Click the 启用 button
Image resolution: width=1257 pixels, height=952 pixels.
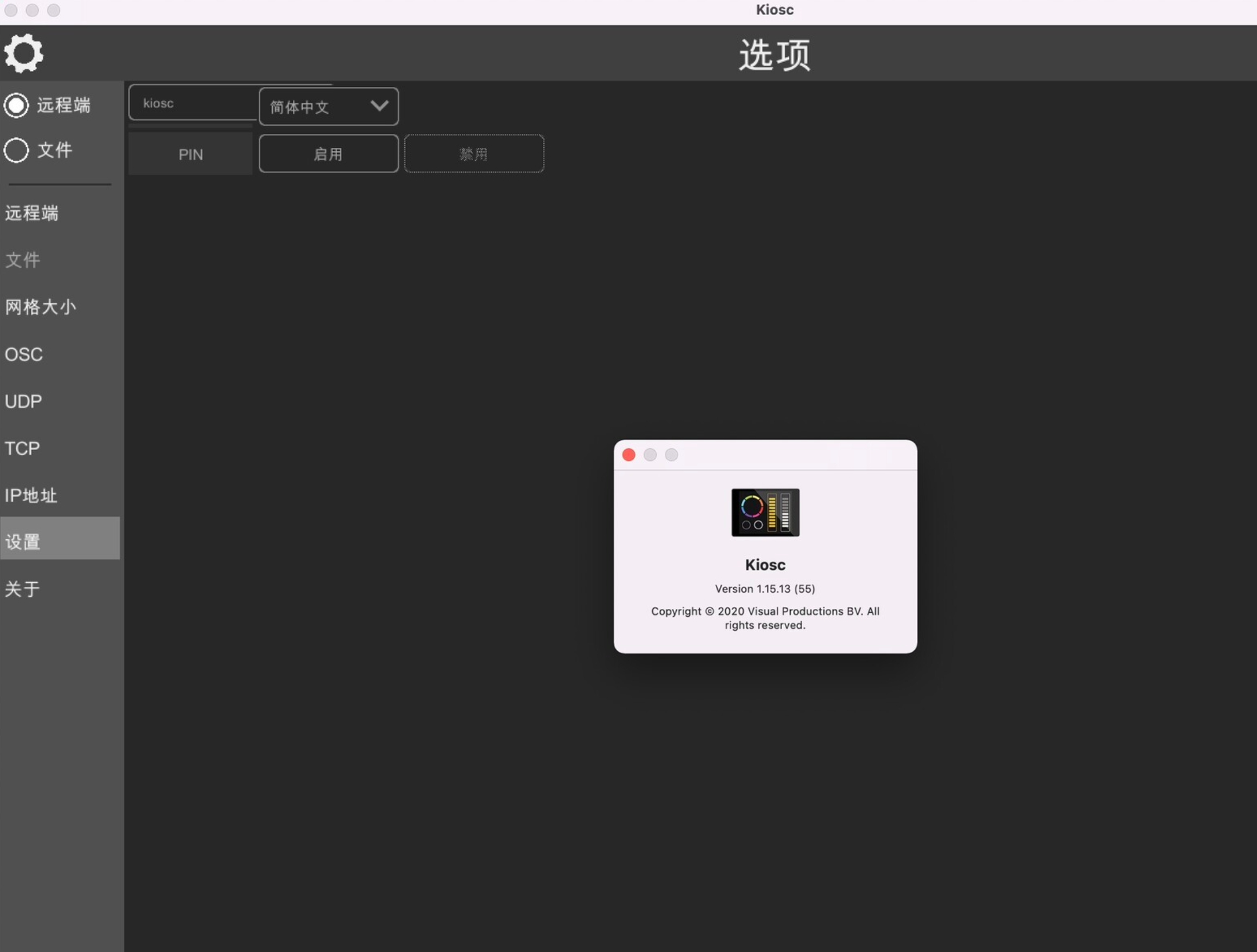click(329, 154)
